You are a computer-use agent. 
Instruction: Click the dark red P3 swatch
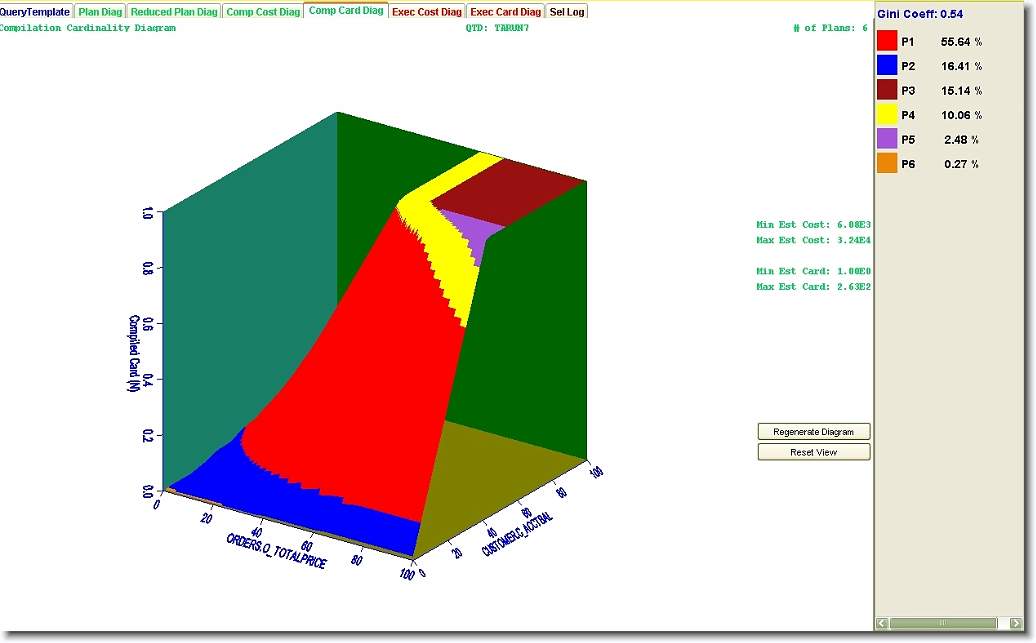pyautogui.click(x=887, y=90)
